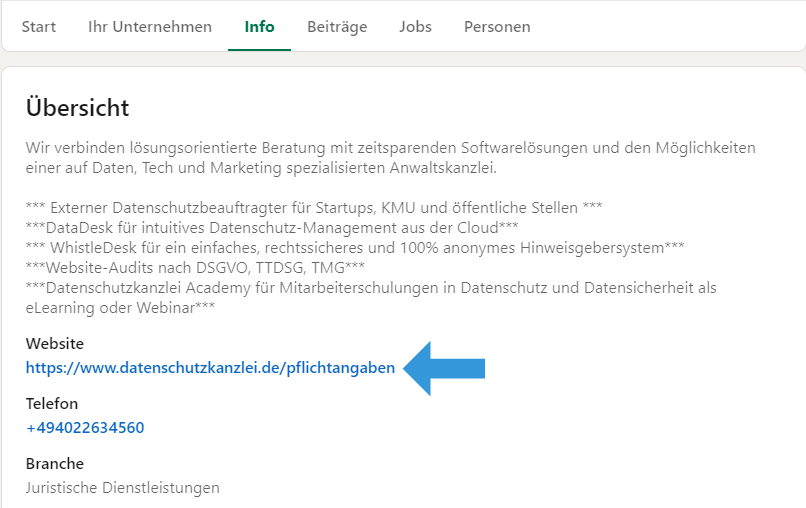Open the Jobs tab
Screen dimensions: 806x508
(x=415, y=27)
